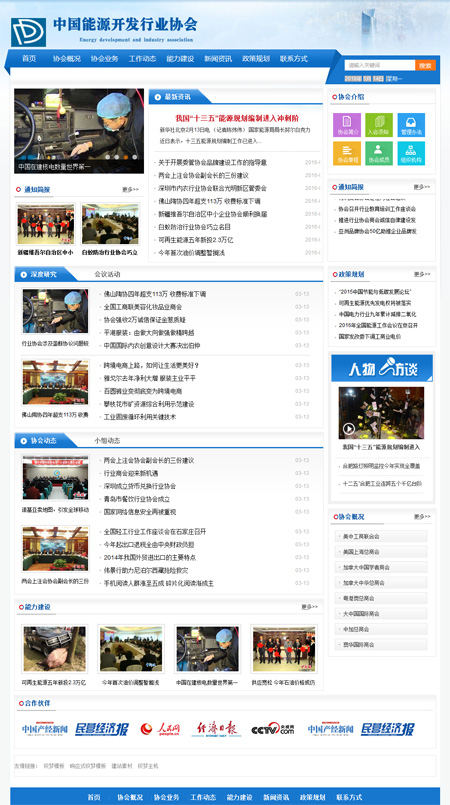Viewport: 450px width, 805px height.
Task: Show more items in 能力建设 section
Action: coord(309,607)
